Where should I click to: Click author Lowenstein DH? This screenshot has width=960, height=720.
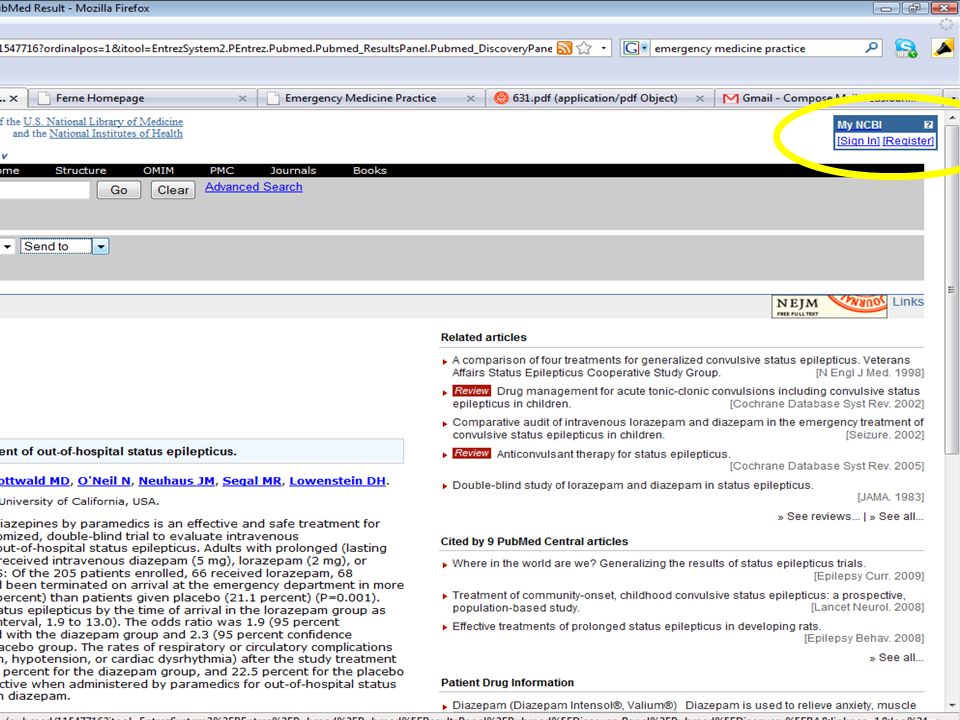click(337, 481)
